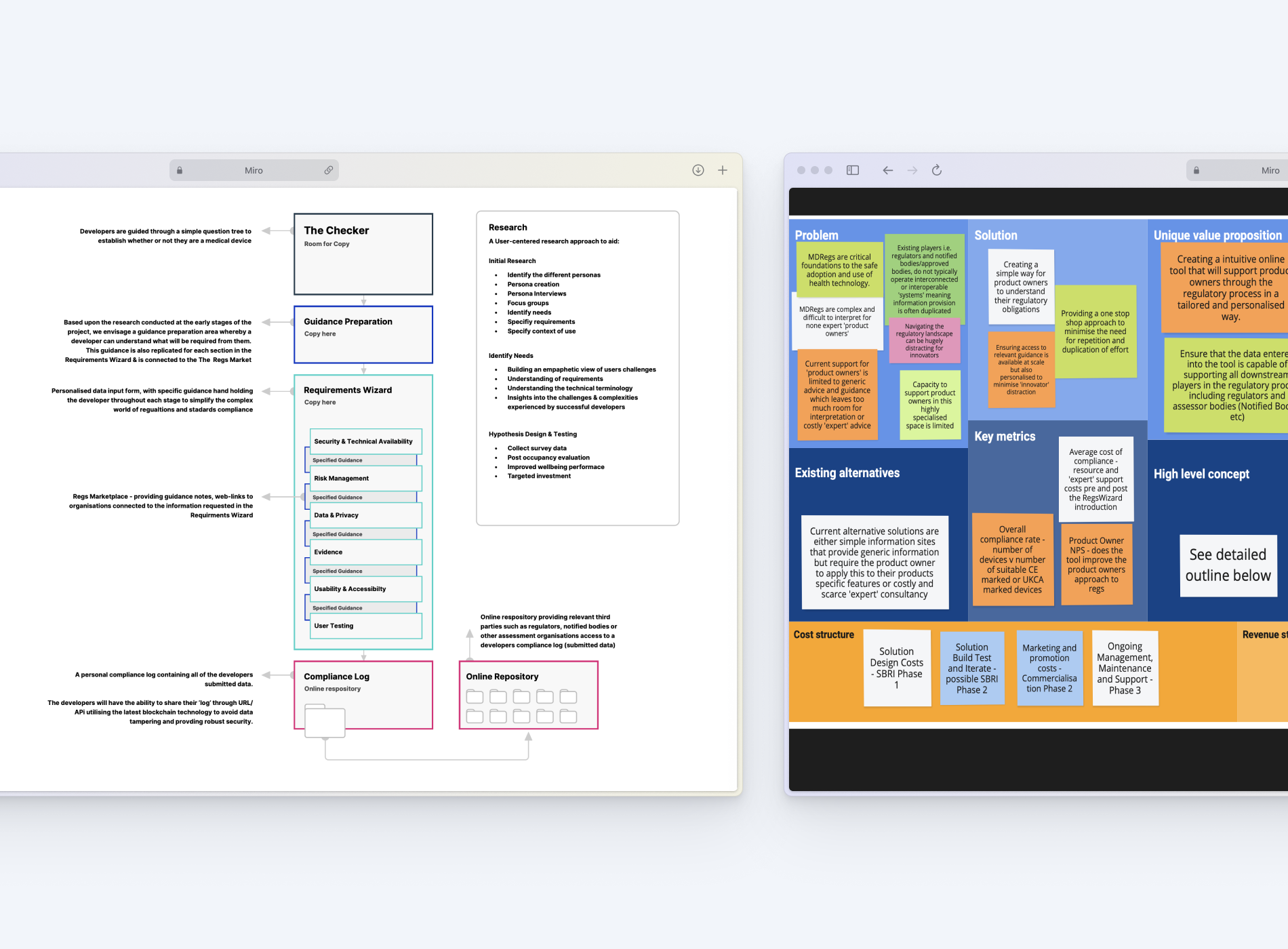Select 'Providing a one stop shop' sticky
This screenshot has height=949, width=1288.
tap(1095, 331)
